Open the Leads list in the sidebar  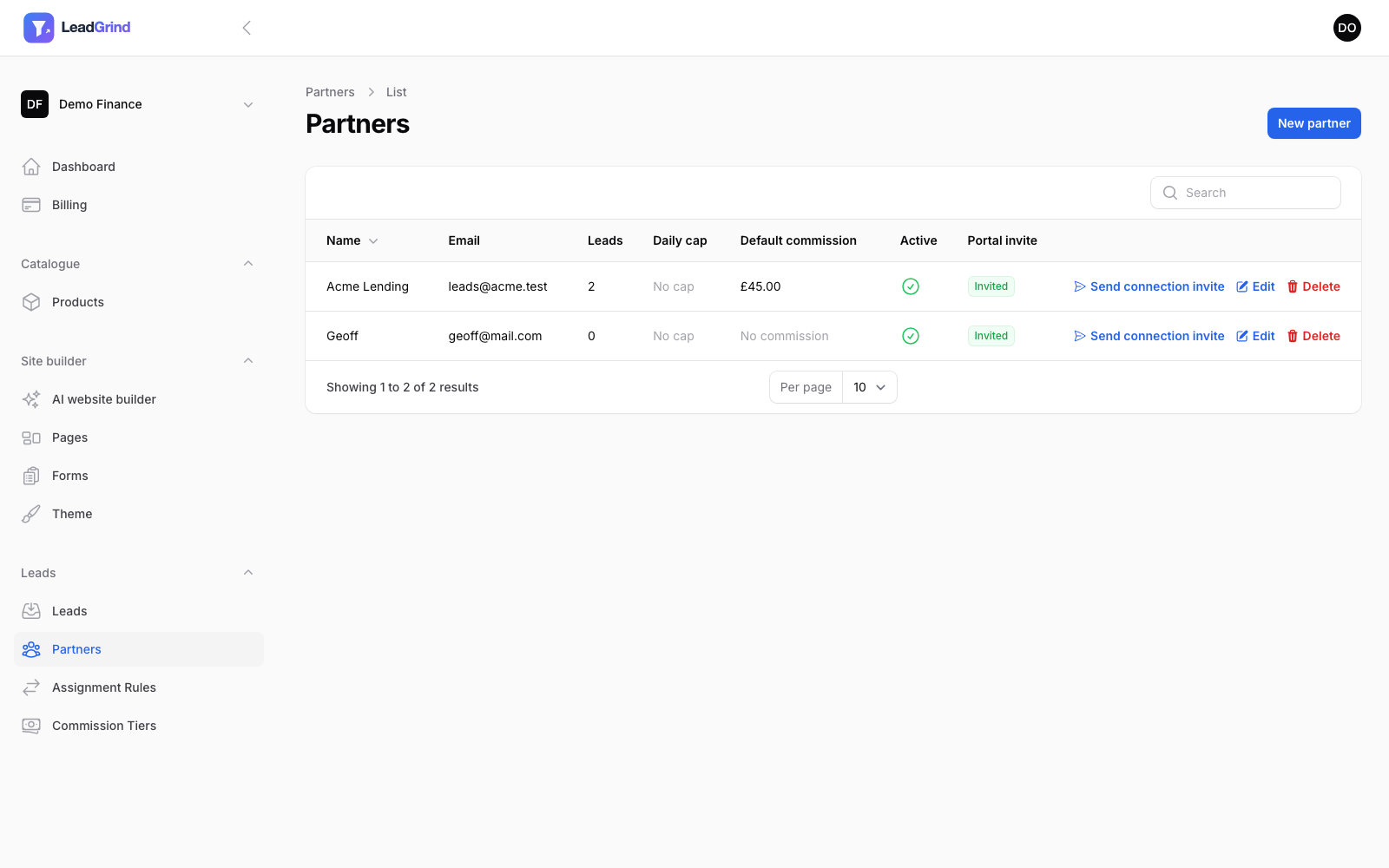tap(139, 611)
